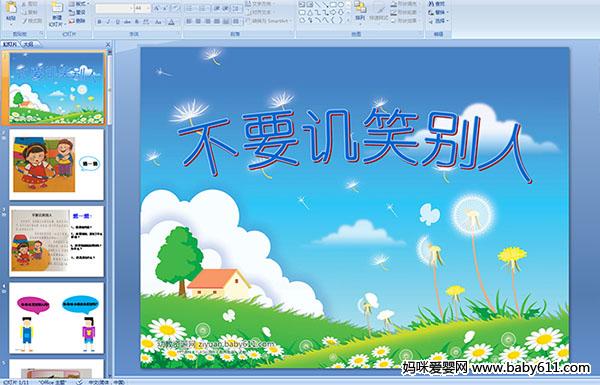Click the Convert to SmartArt button

[269, 21]
